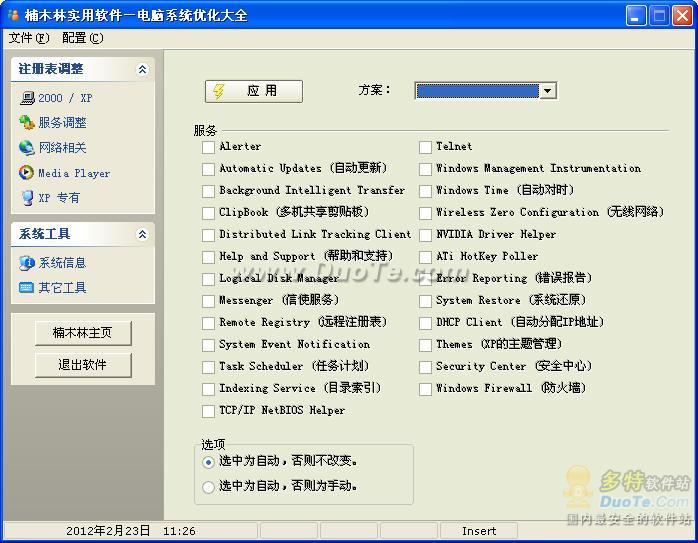Click the 应用 (Apply) button
This screenshot has width=698, height=543.
point(253,91)
